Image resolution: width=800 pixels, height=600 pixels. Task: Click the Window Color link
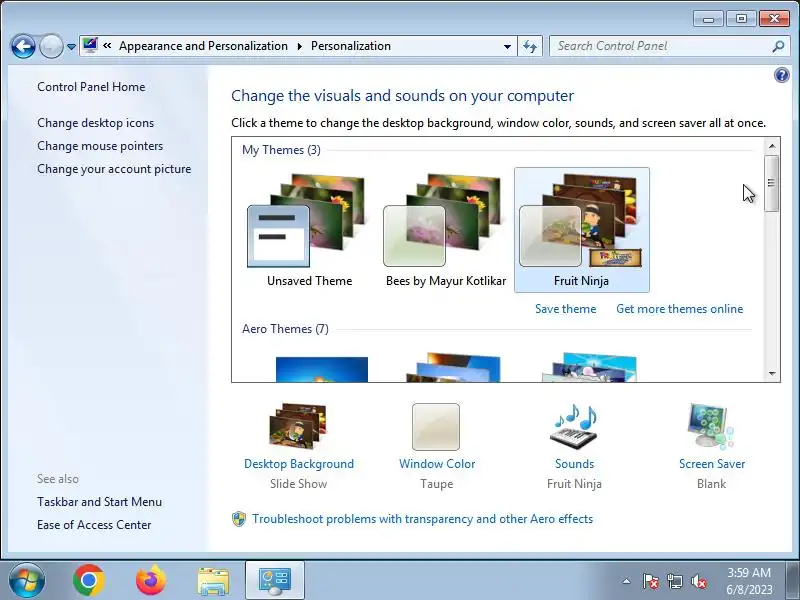tap(437, 464)
